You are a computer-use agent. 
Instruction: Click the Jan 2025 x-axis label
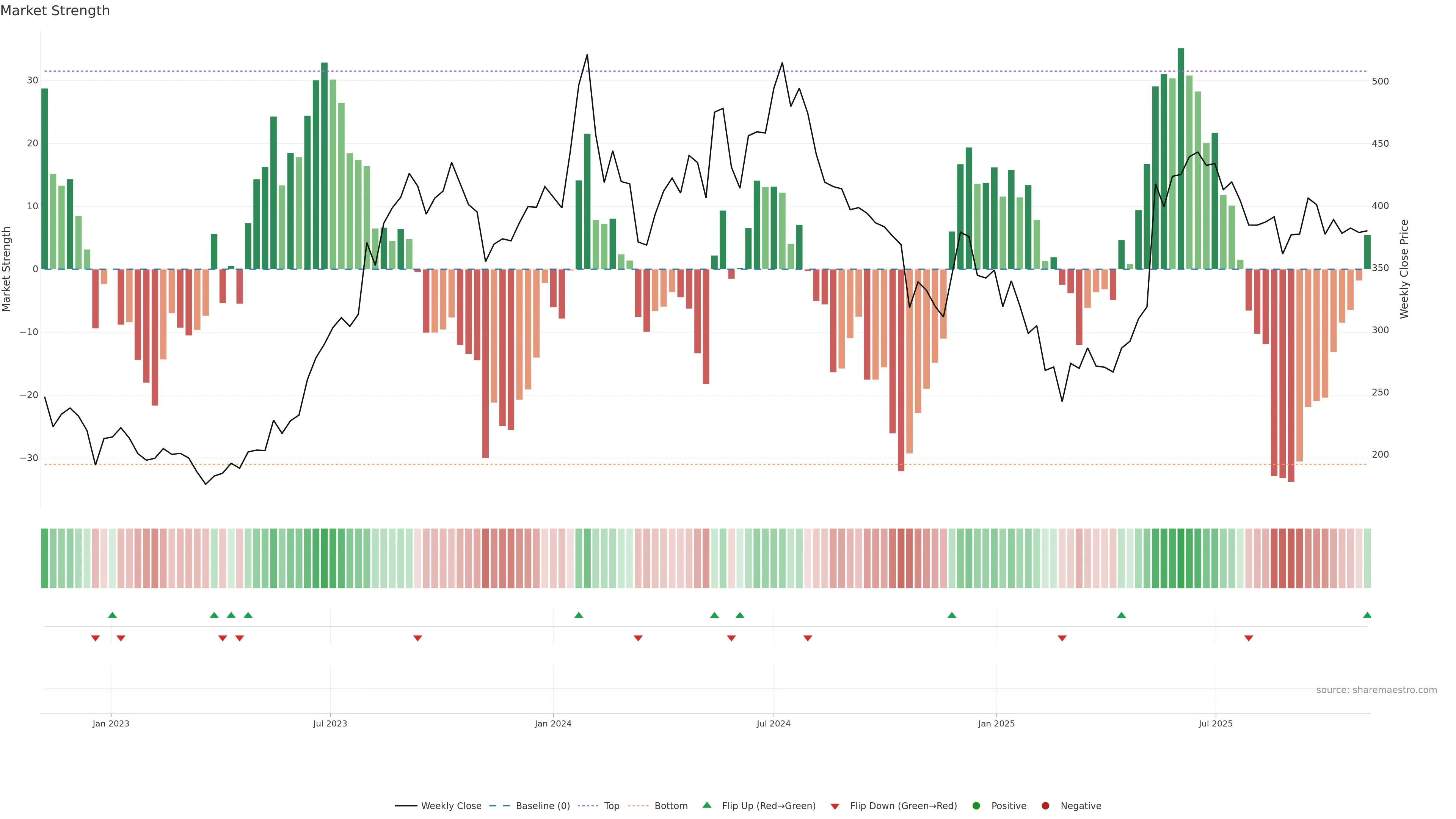996,723
